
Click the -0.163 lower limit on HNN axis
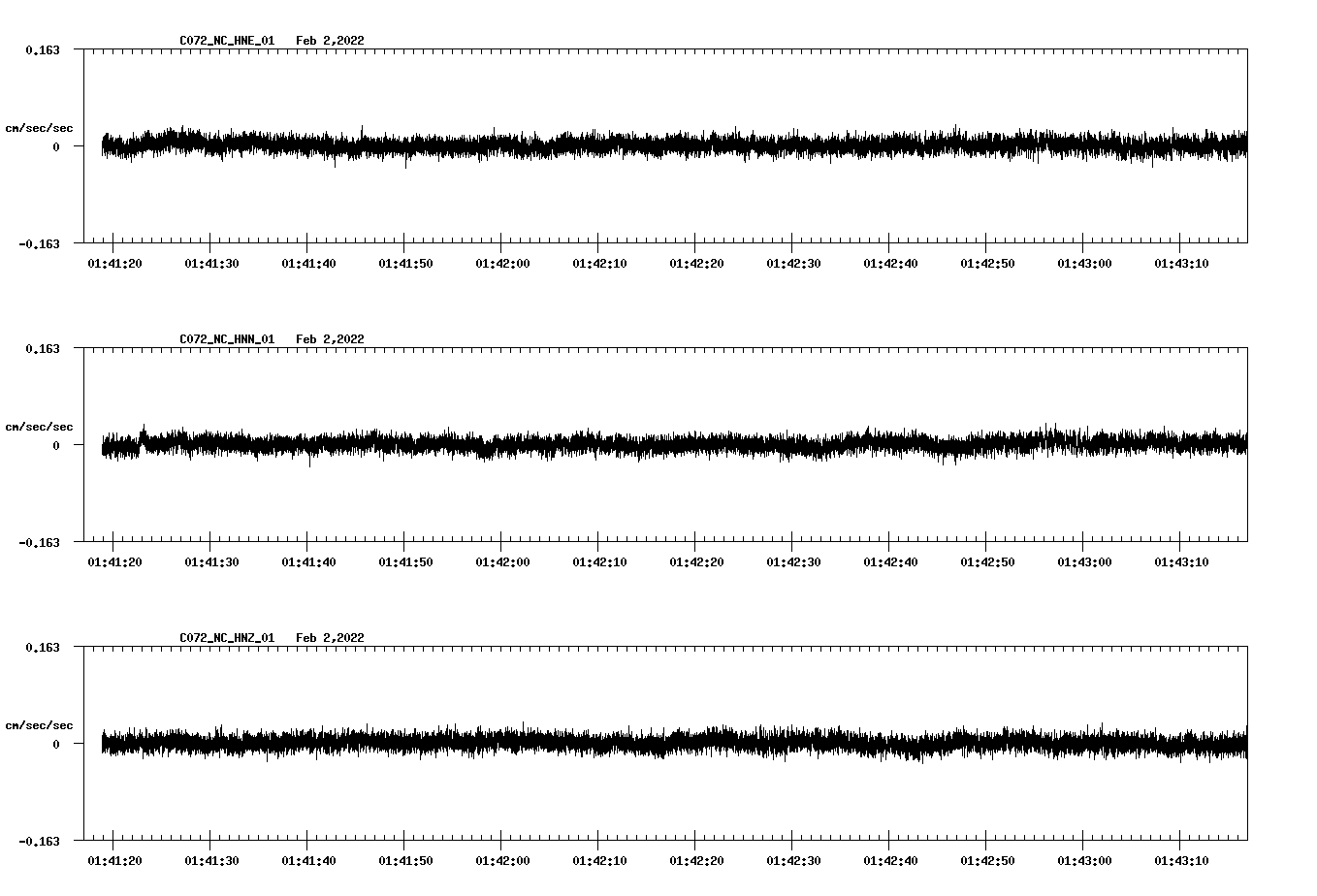point(39,543)
